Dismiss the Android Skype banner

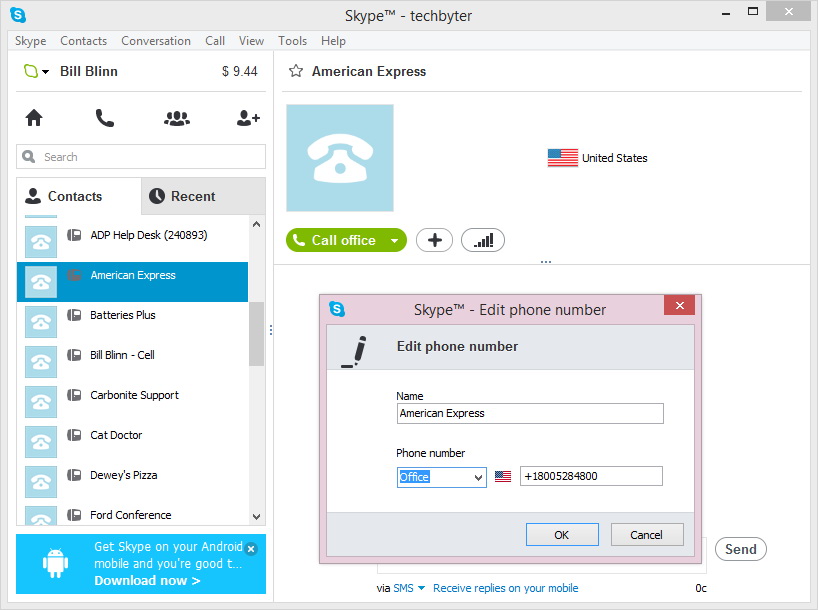click(x=251, y=549)
